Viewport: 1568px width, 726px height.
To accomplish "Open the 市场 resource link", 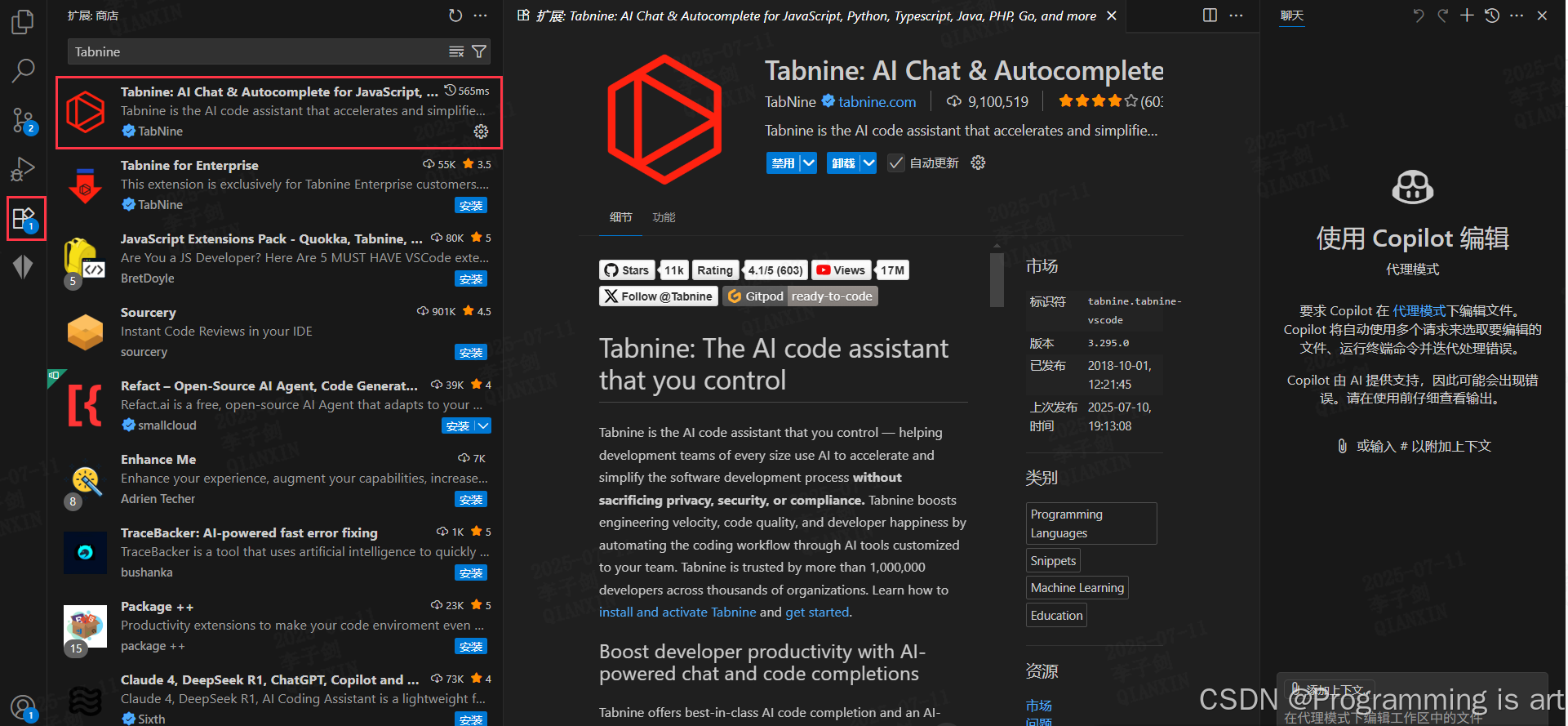I will click(1039, 706).
